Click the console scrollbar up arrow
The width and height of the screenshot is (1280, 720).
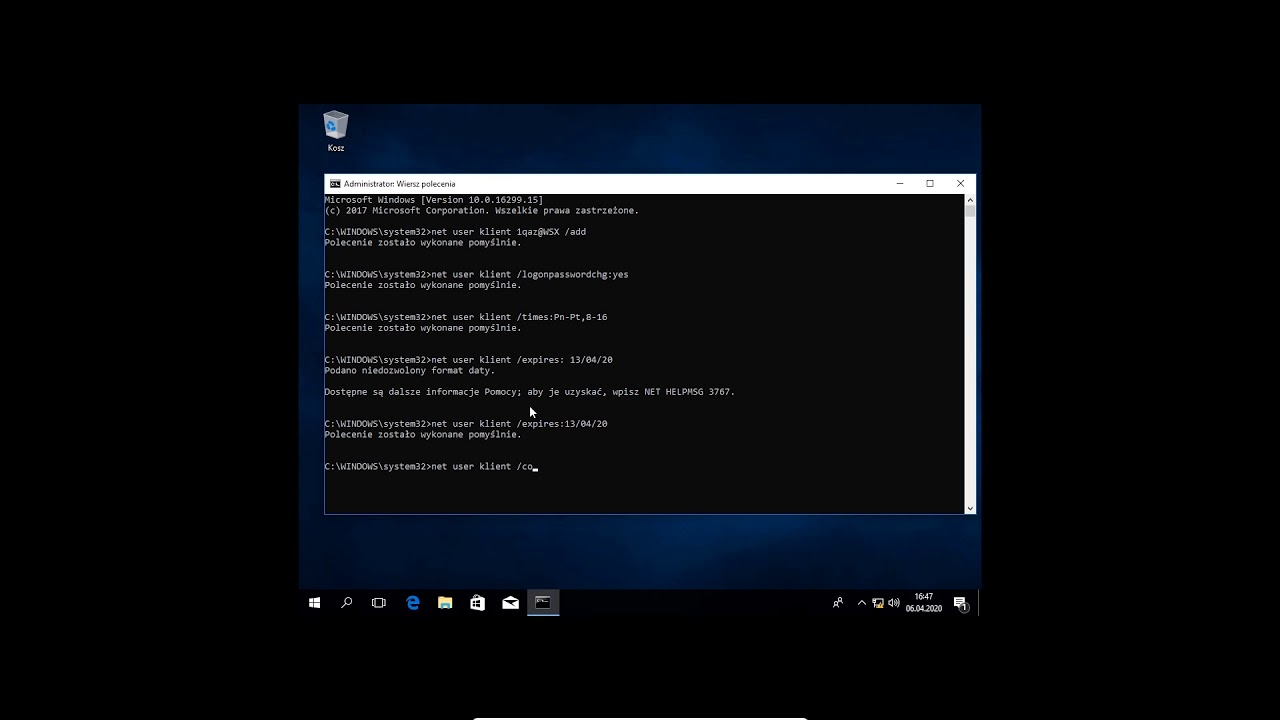969,200
